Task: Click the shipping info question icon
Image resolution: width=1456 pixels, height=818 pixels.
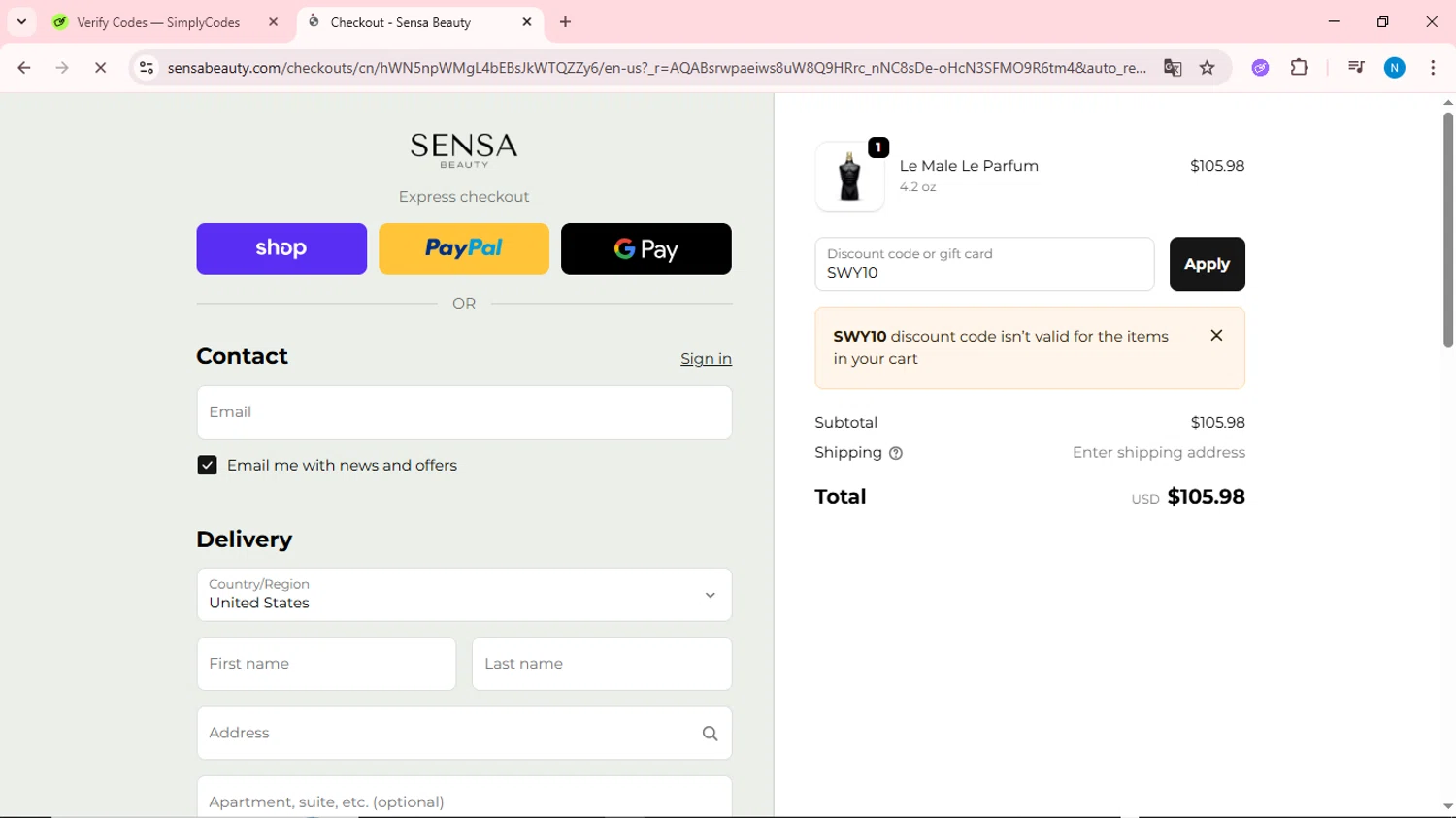Action: click(896, 453)
